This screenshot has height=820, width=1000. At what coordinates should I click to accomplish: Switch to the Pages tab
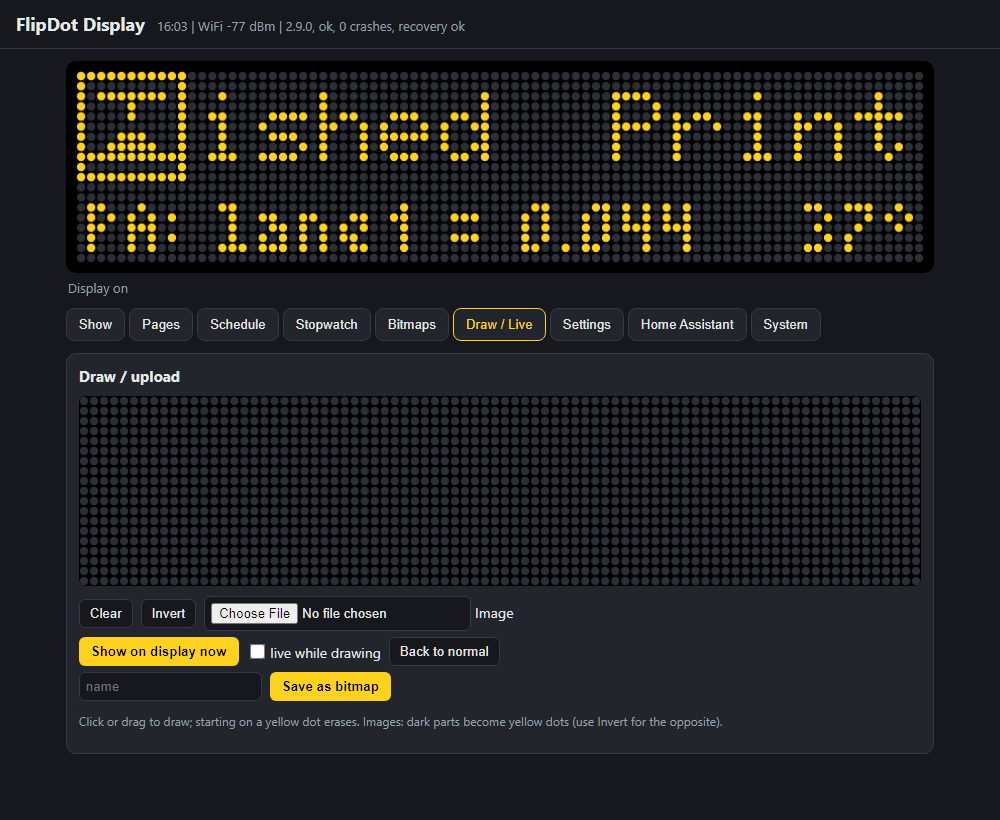pyautogui.click(x=161, y=325)
